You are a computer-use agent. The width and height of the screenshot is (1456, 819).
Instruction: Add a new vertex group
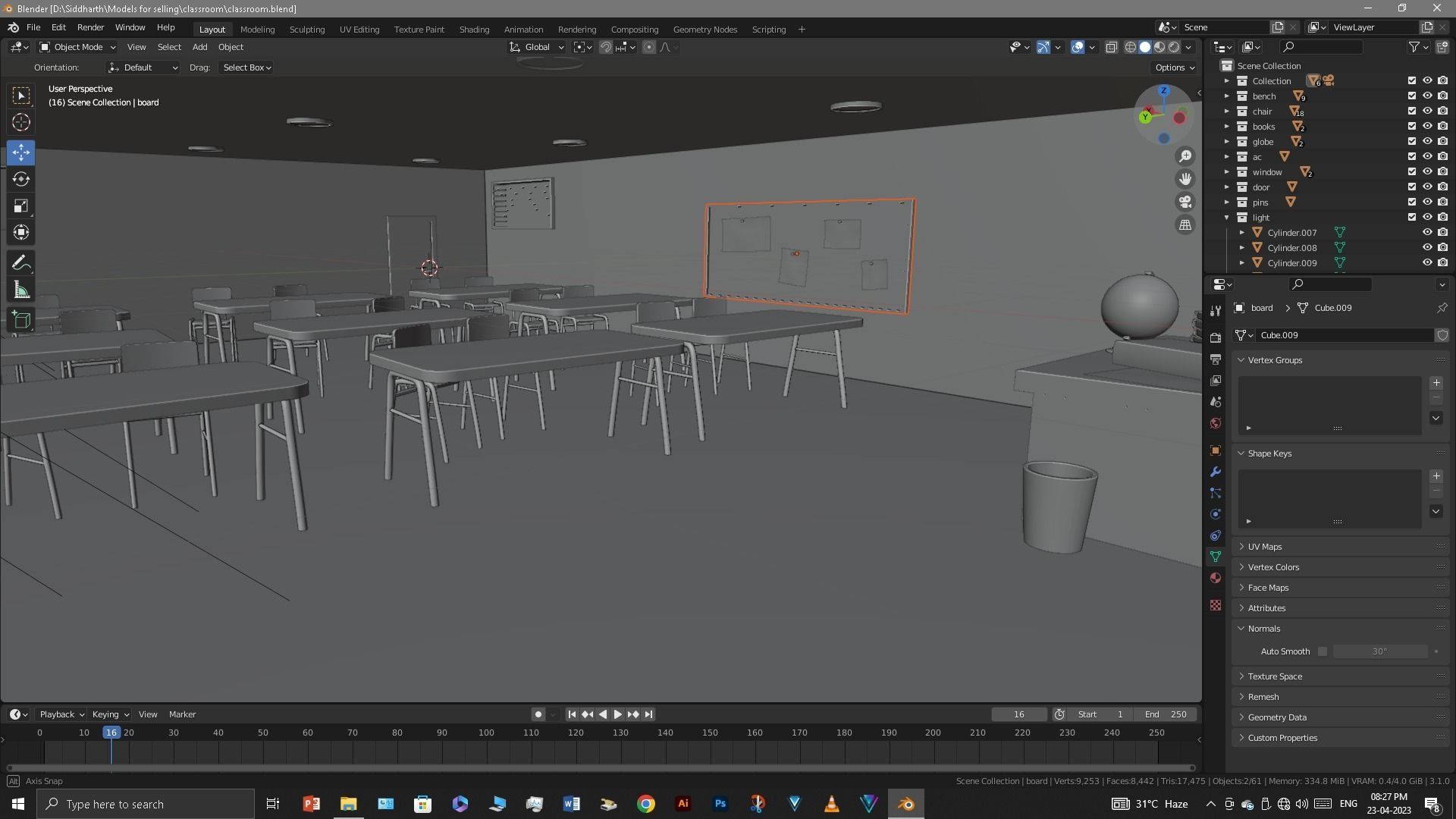point(1436,383)
